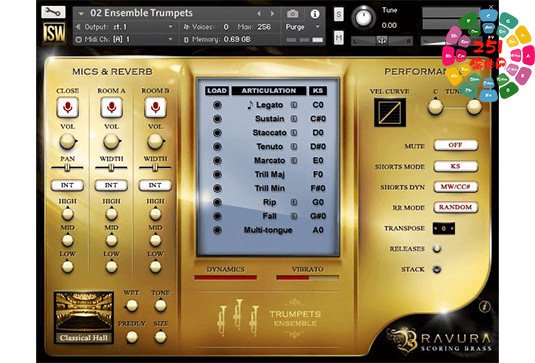535x363 pixels.
Task: Toggle the MUTE OFF button
Action: [x=456, y=145]
